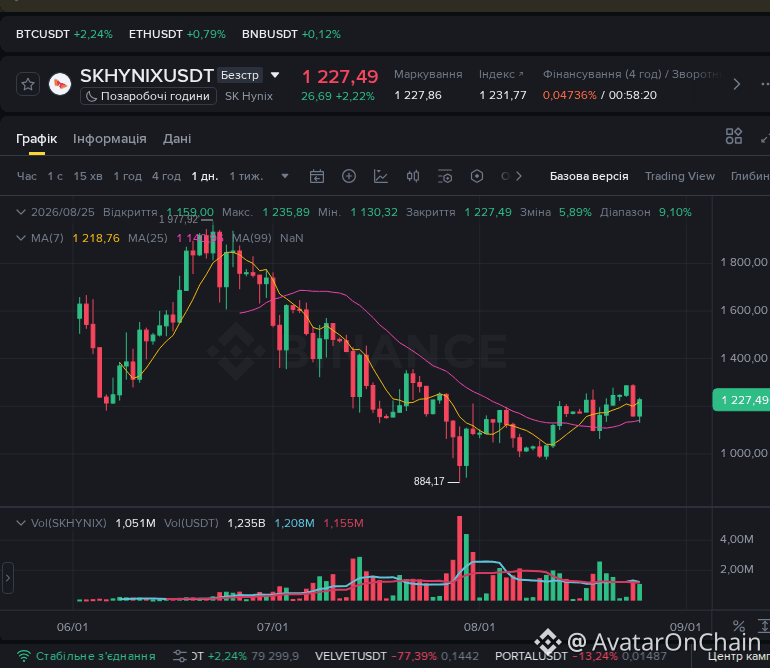This screenshot has width=770, height=668.
Task: Open the SKHYNIXUSDT pair selector dropdown arrow
Action: 275,75
